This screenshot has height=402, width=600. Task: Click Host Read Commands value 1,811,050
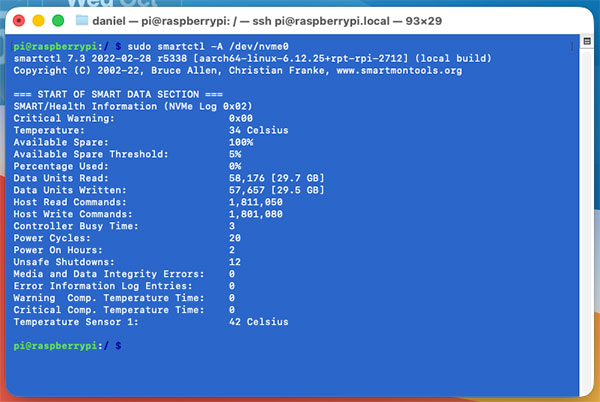(x=256, y=202)
